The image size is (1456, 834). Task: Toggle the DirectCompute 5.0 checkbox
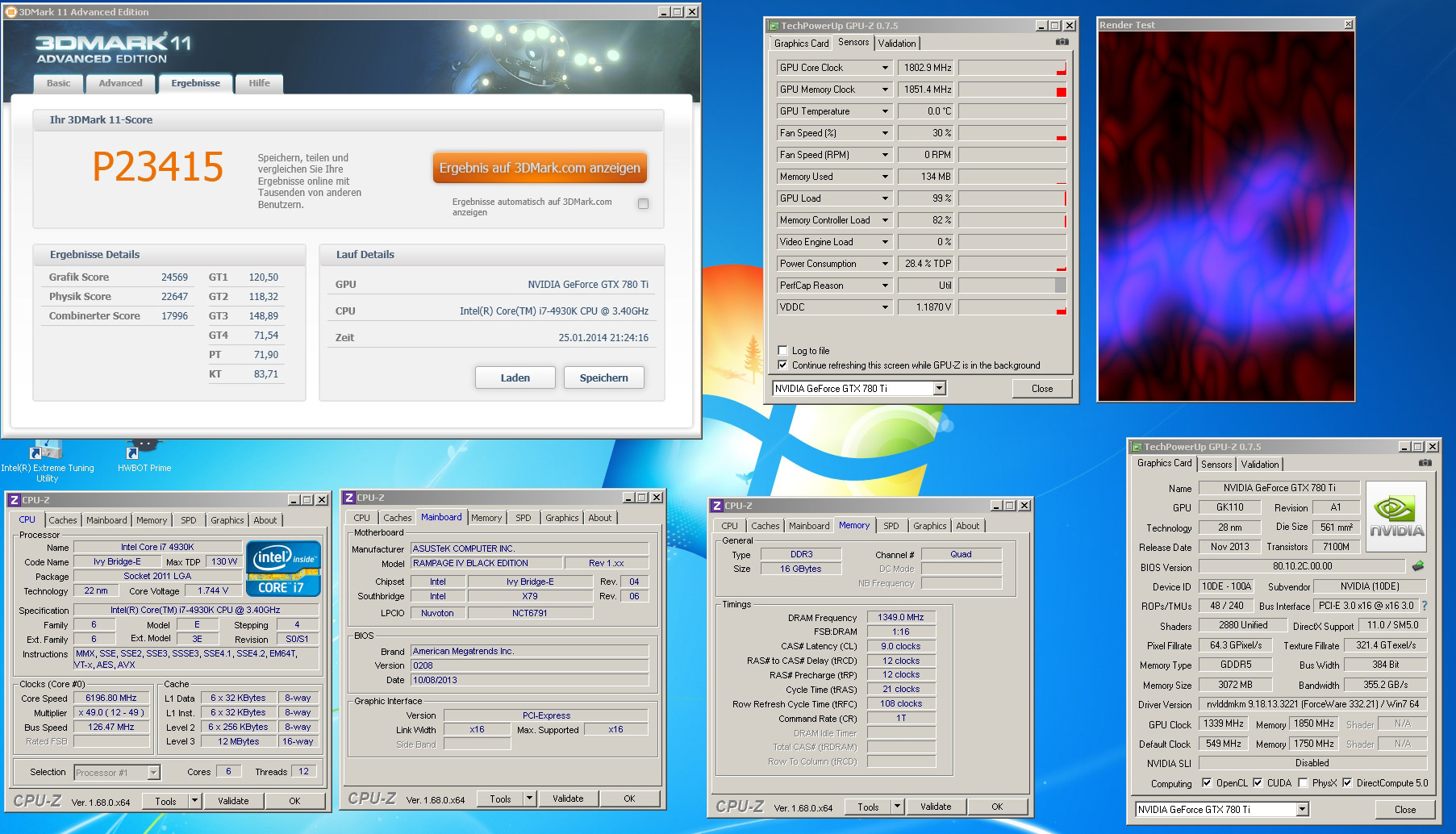(x=1347, y=782)
